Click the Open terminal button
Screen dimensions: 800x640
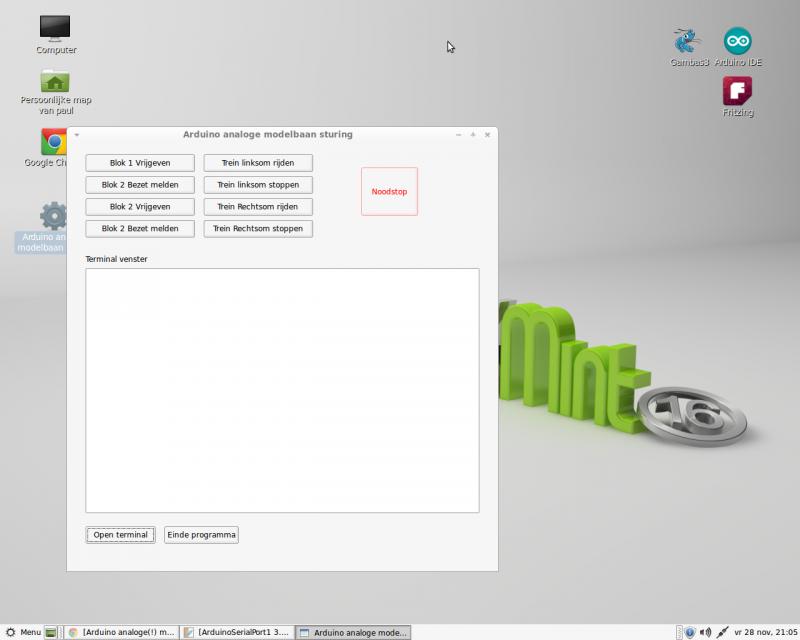point(120,535)
